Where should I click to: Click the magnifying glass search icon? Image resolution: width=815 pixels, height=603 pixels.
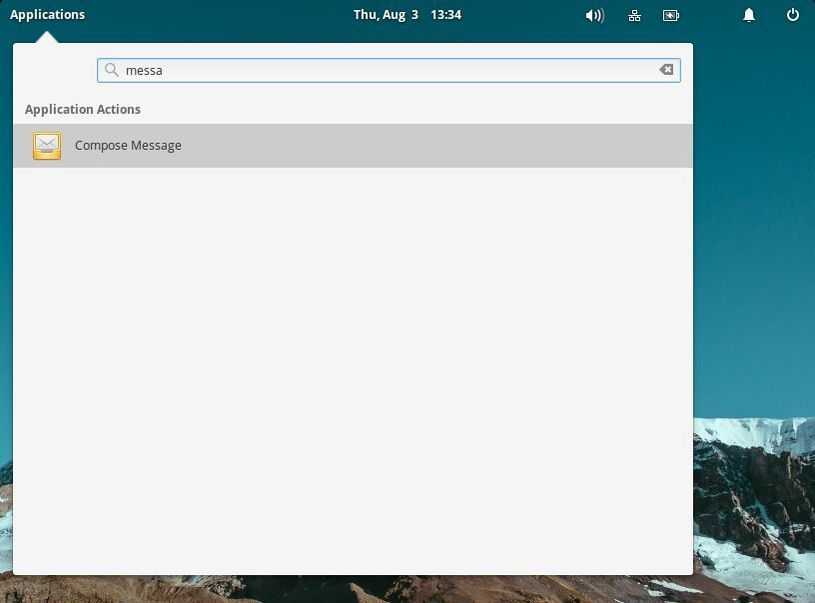112,70
